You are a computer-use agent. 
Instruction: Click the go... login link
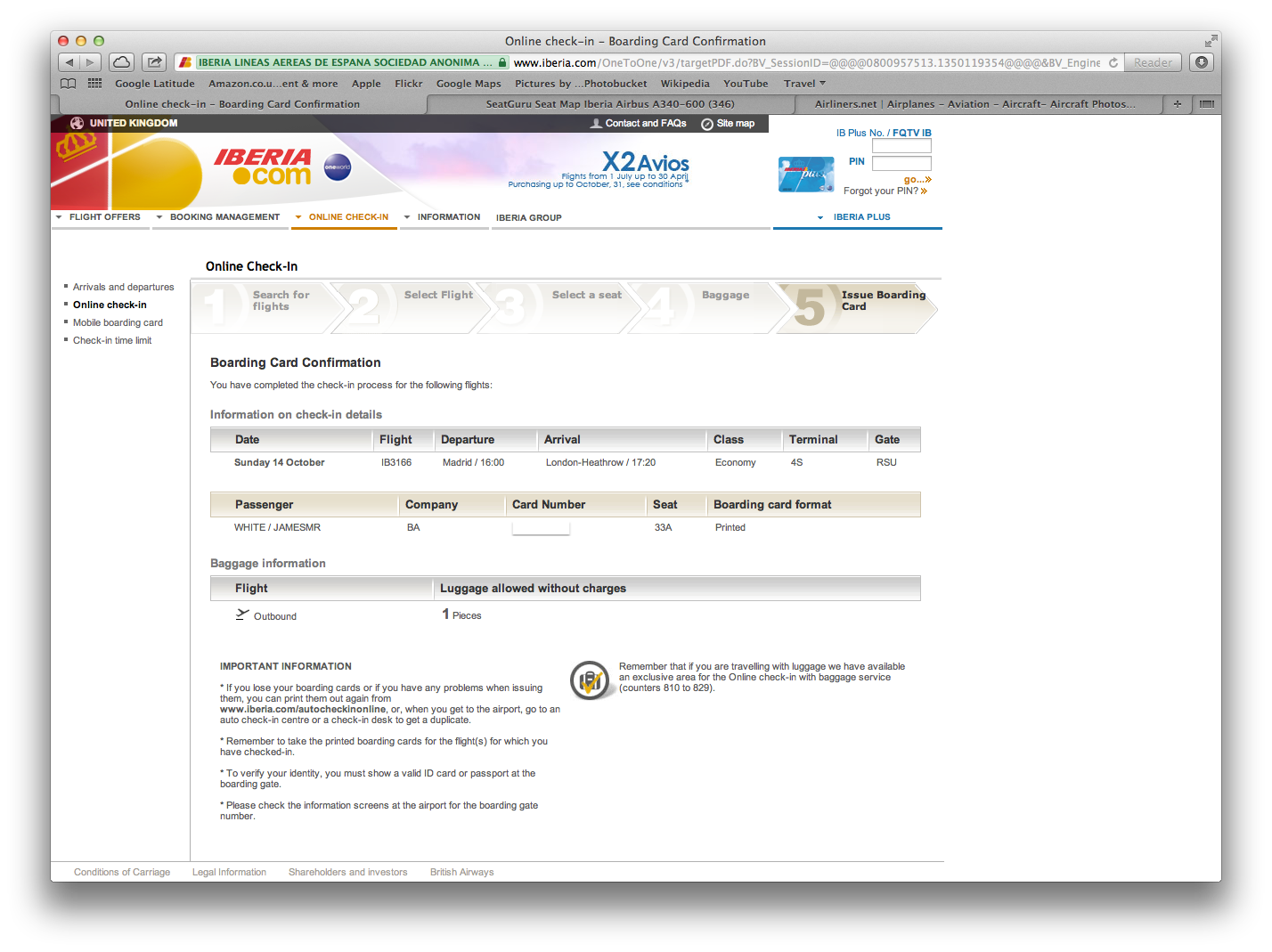917,179
